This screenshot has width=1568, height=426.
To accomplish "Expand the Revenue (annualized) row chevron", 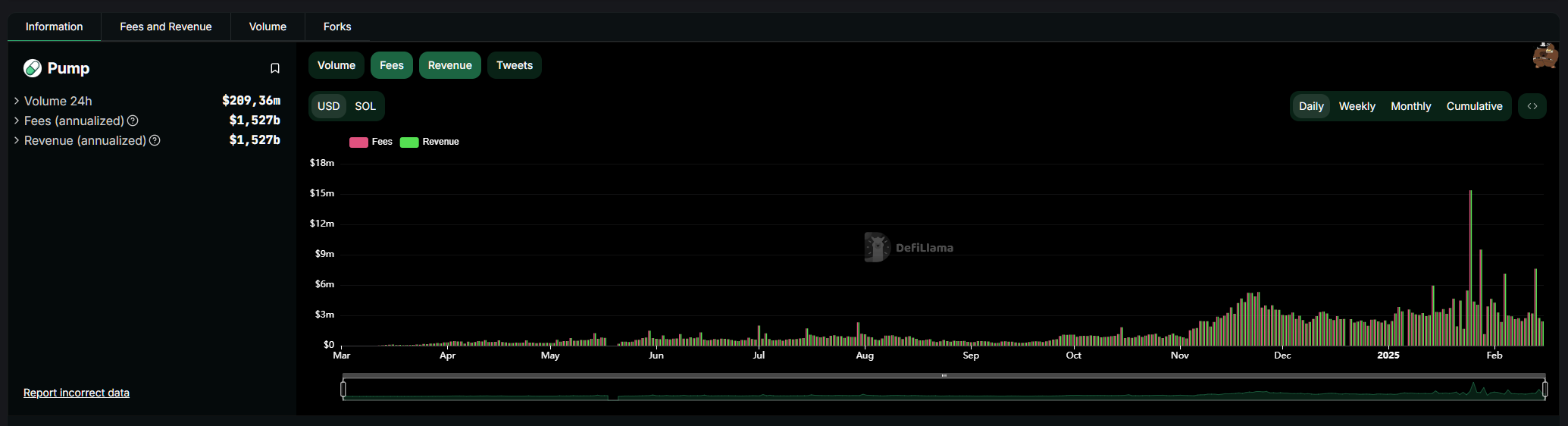I will coord(17,140).
